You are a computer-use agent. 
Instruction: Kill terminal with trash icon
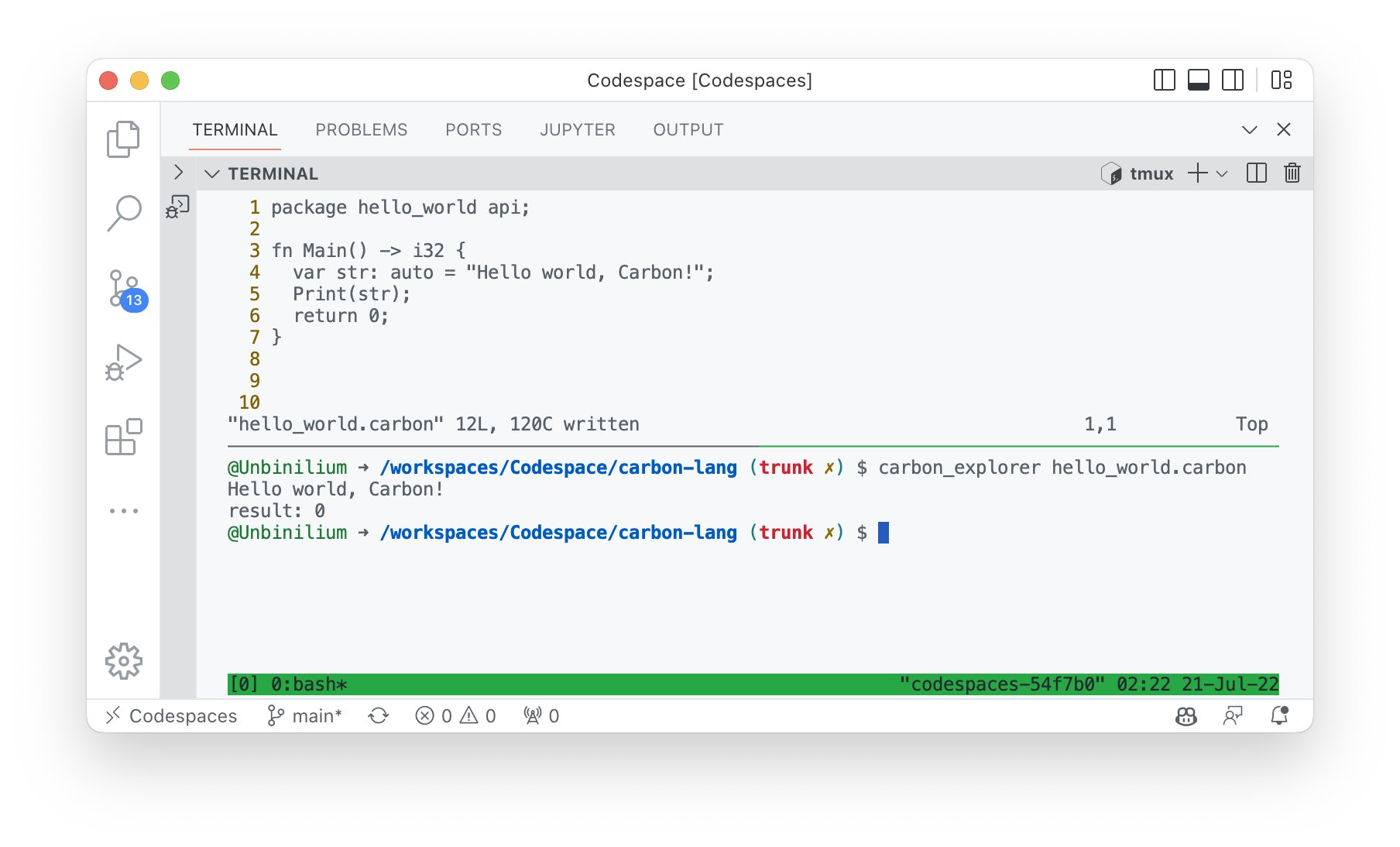(x=1292, y=173)
